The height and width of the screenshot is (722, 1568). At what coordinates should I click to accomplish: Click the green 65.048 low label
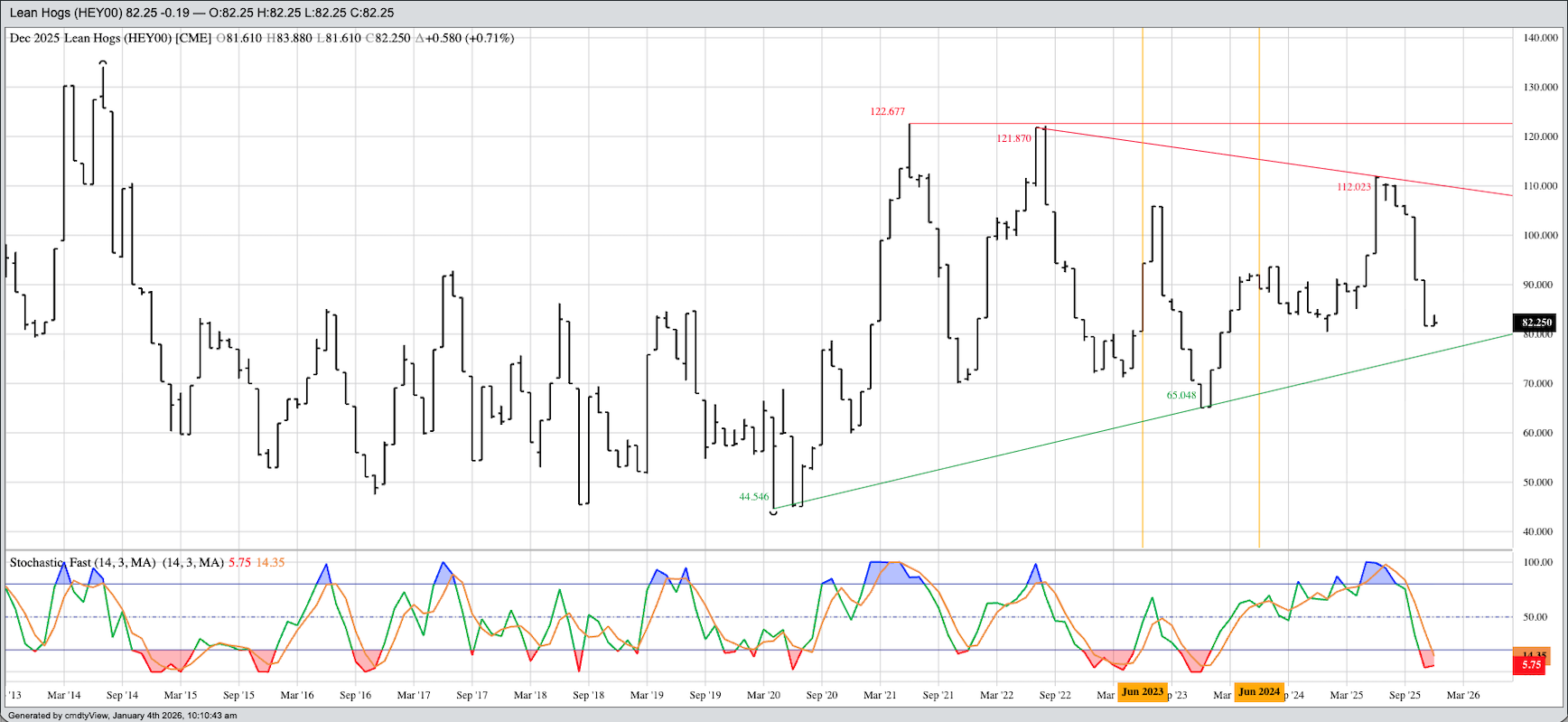(x=1181, y=396)
